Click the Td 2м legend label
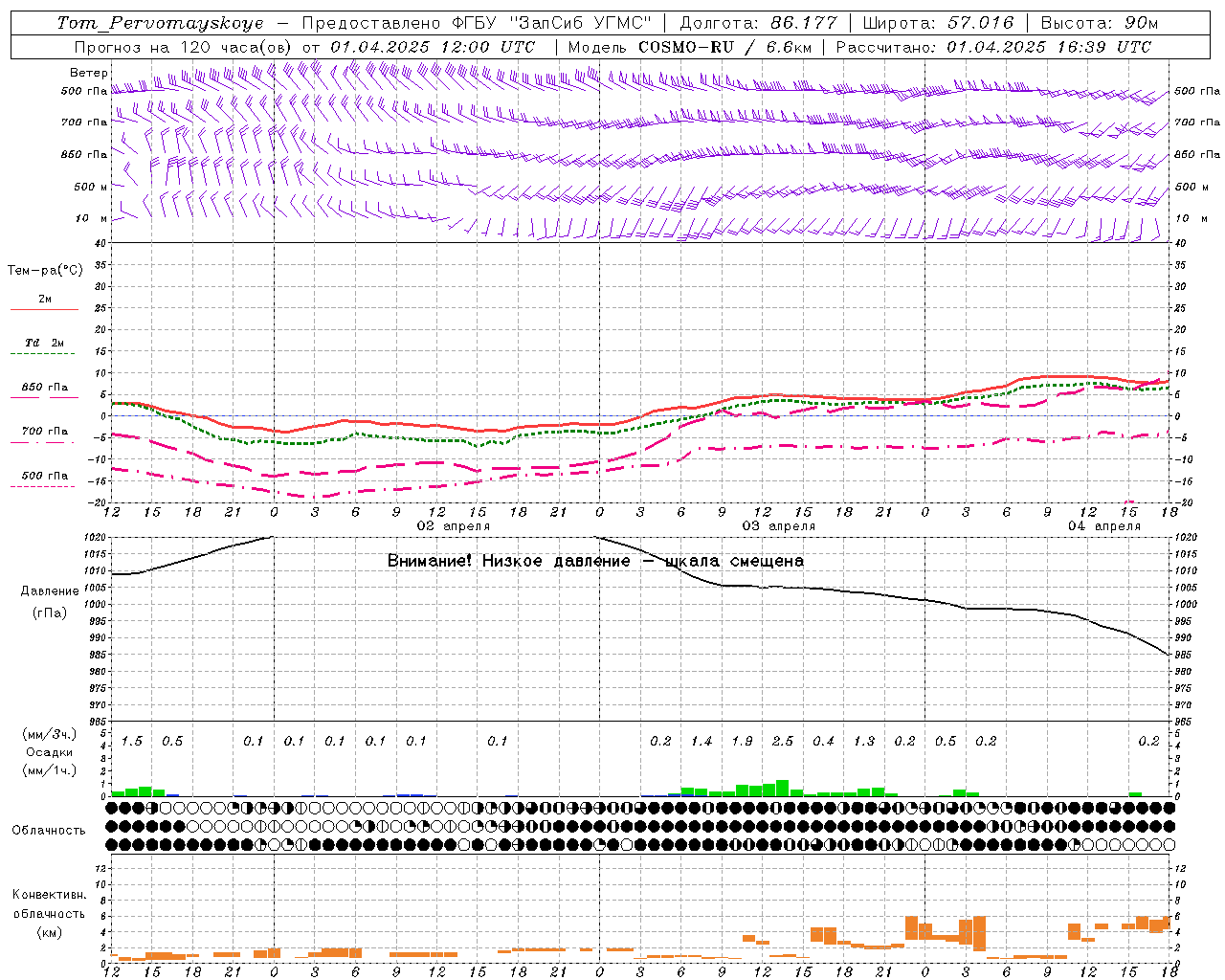Viewport: 1225px width, 980px height. tap(45, 343)
